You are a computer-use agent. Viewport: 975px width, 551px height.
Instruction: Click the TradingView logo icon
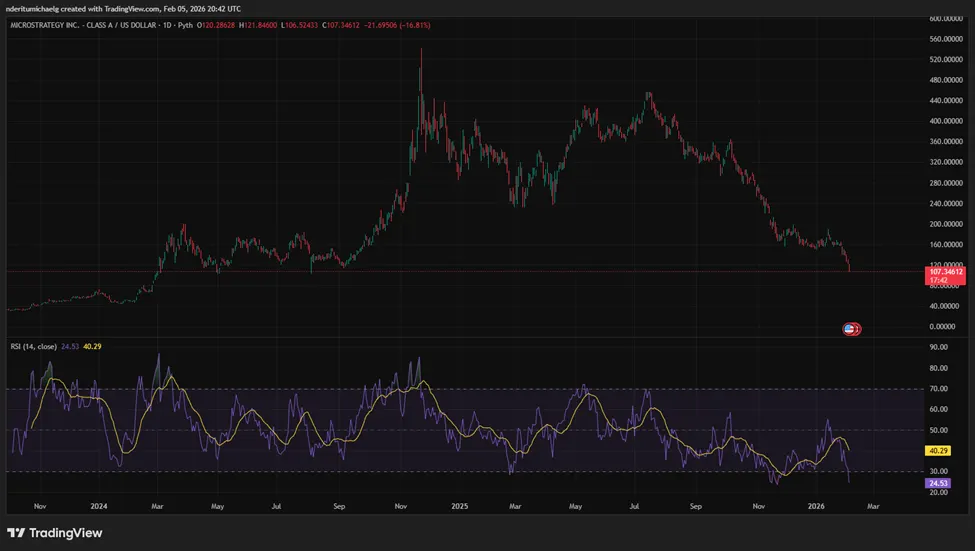click(18, 532)
